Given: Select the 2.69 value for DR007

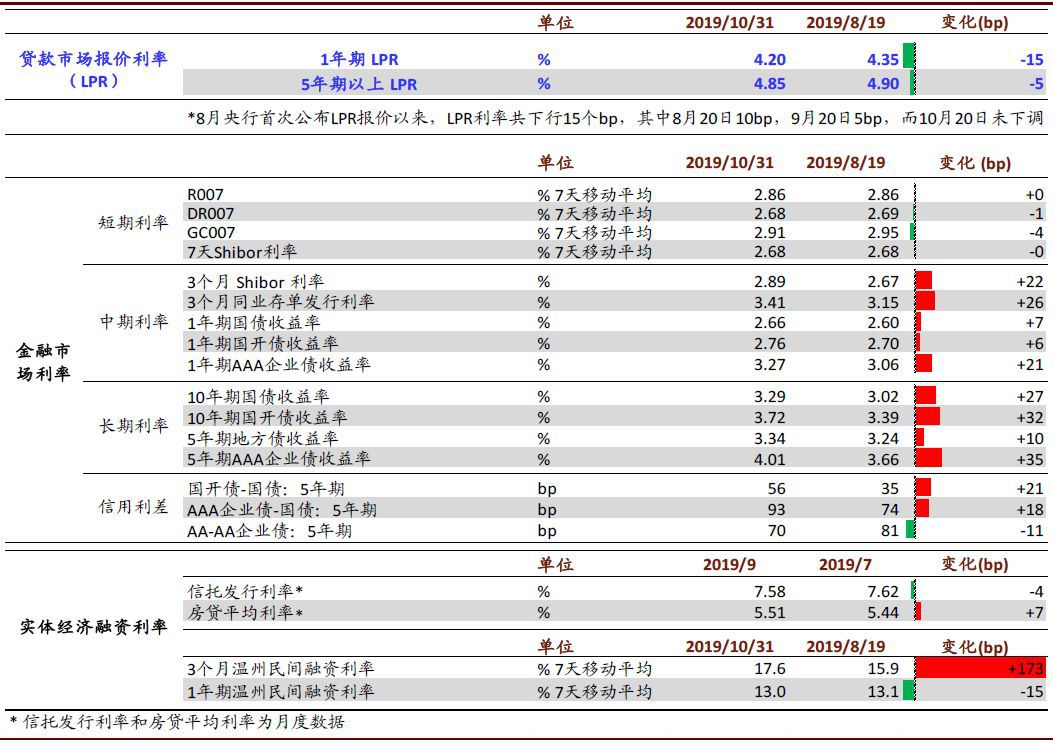Looking at the screenshot, I should pyautogui.click(x=883, y=214).
